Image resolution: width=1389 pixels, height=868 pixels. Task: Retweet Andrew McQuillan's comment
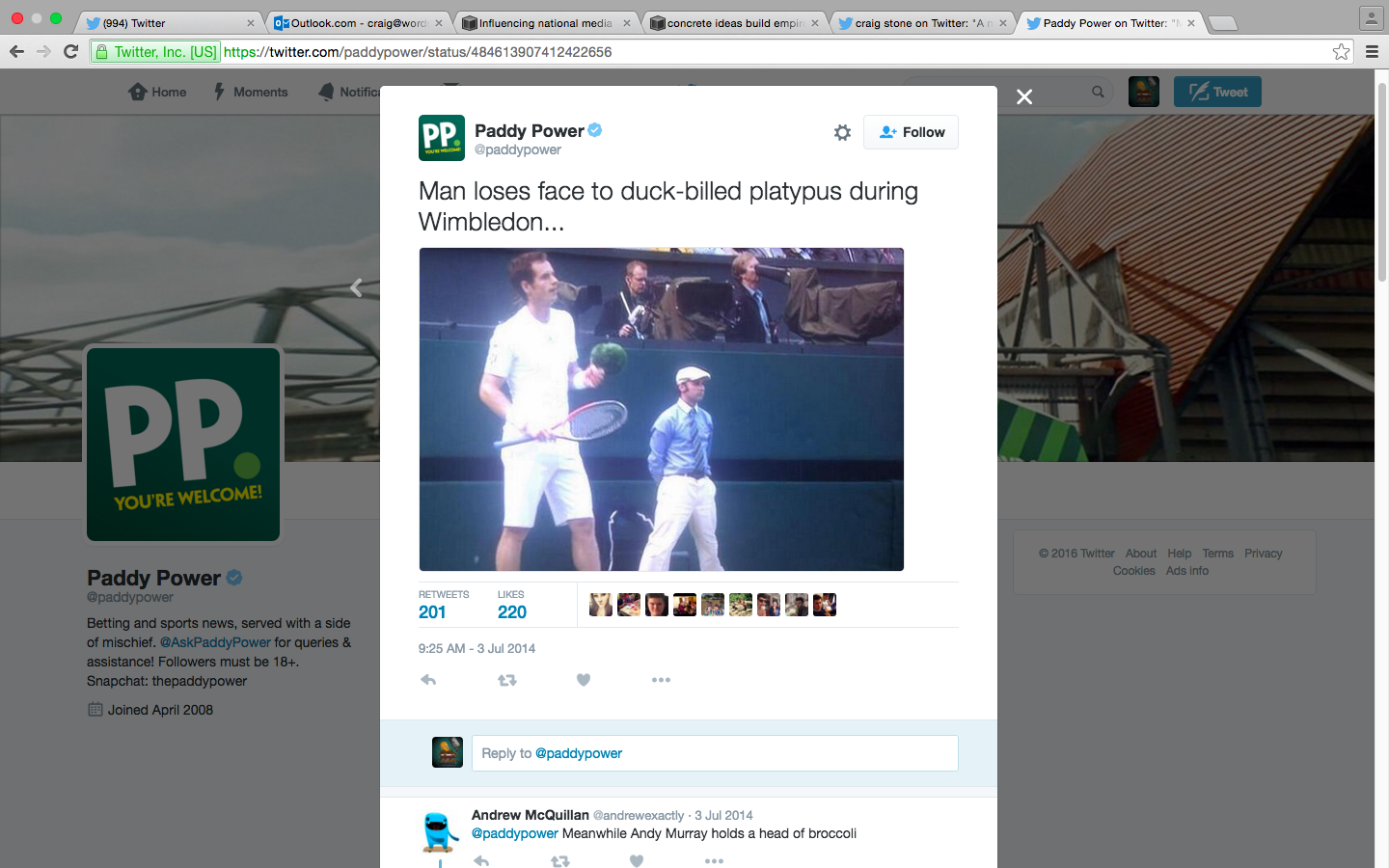pos(560,860)
